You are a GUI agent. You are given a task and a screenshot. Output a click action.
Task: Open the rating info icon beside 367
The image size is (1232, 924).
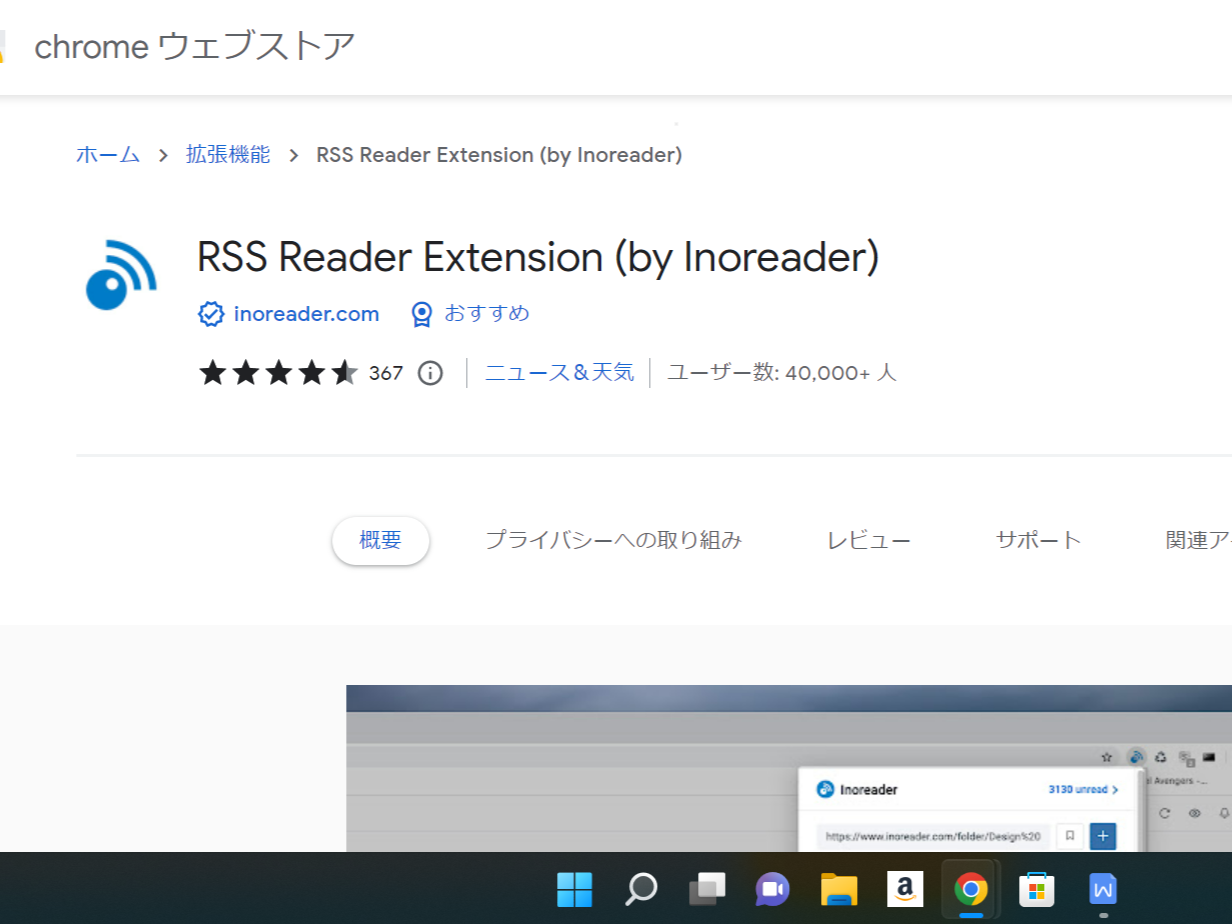(430, 373)
